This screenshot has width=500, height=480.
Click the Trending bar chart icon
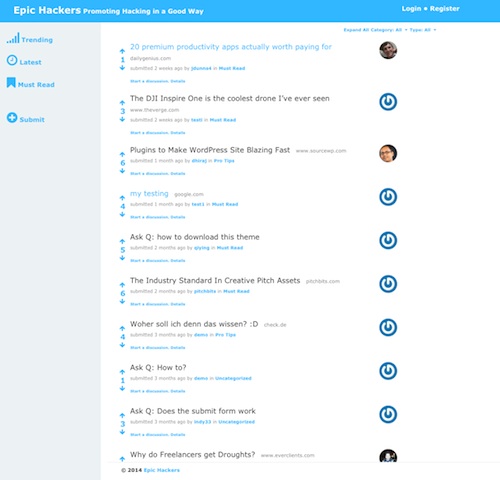point(13,38)
